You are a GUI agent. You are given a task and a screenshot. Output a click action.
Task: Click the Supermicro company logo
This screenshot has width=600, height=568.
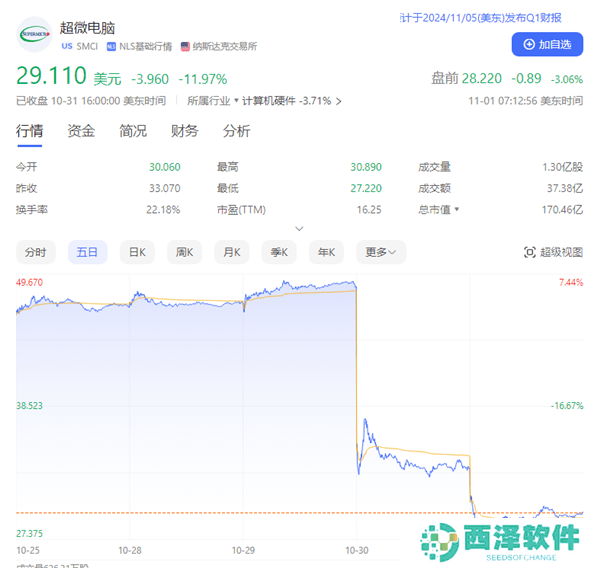(34, 34)
